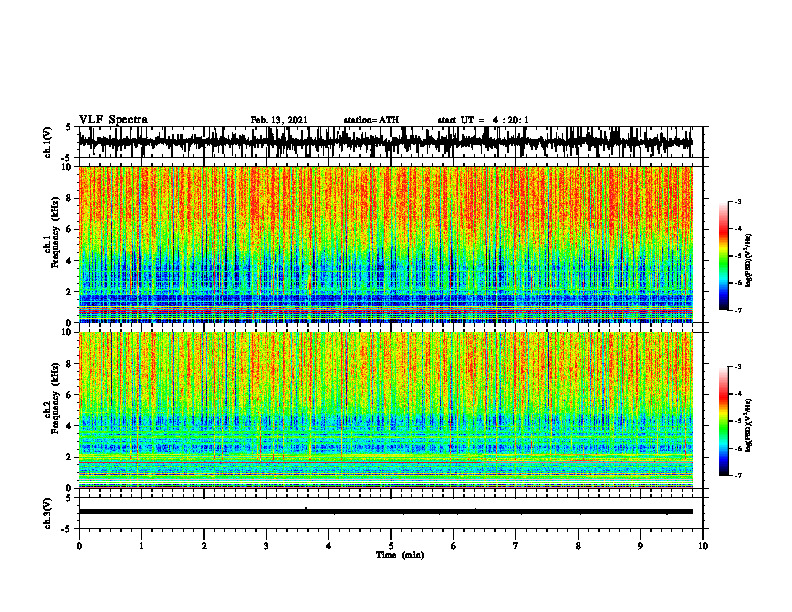Click the "-3" value on ch.2 color bar
Screen dimensions: 792x612
coord(737,367)
